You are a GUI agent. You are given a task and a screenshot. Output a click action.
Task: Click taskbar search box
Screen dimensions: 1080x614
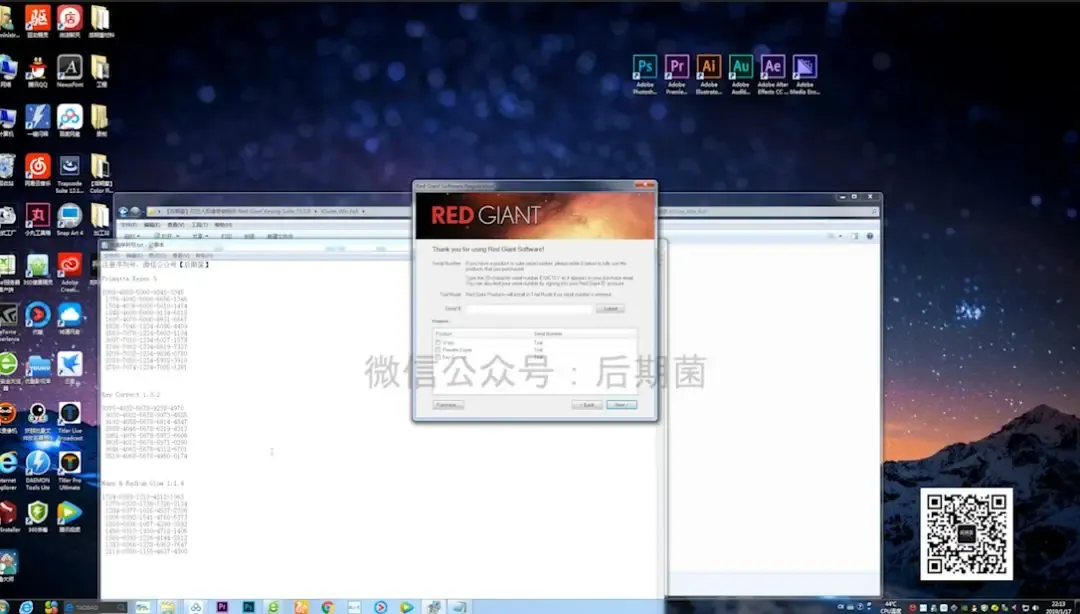point(96,607)
